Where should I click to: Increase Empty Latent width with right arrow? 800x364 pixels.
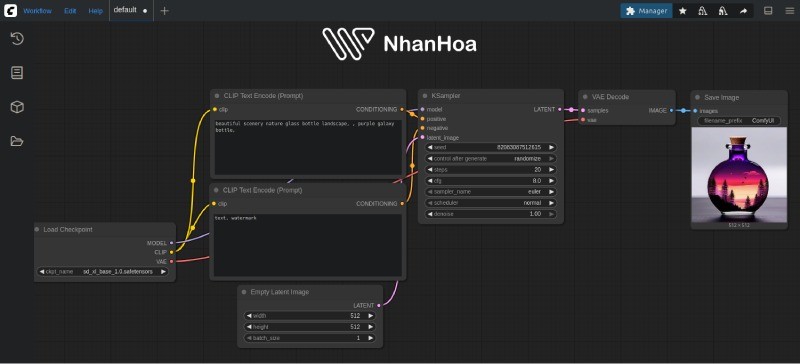point(370,316)
